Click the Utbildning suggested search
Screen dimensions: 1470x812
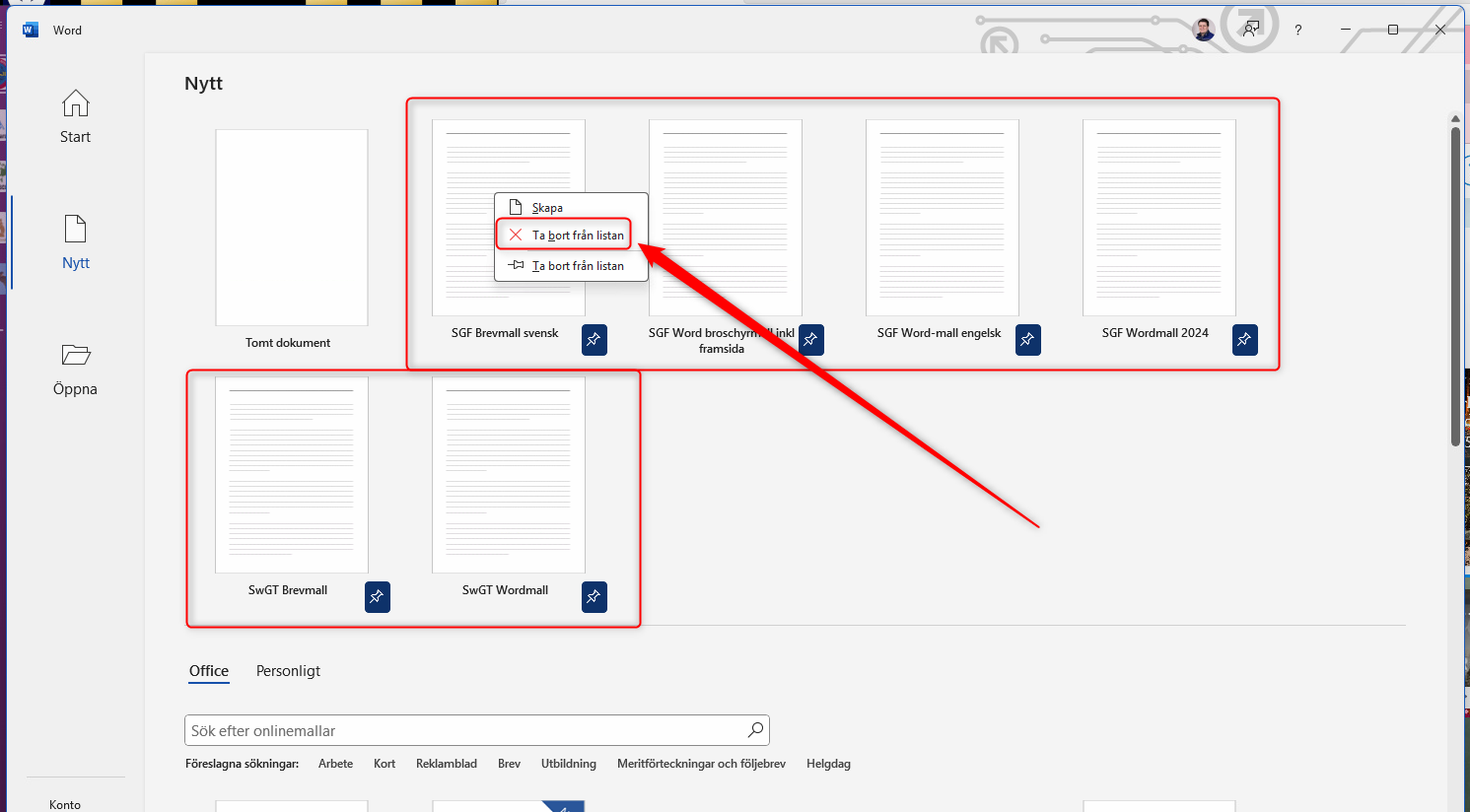coord(569,764)
